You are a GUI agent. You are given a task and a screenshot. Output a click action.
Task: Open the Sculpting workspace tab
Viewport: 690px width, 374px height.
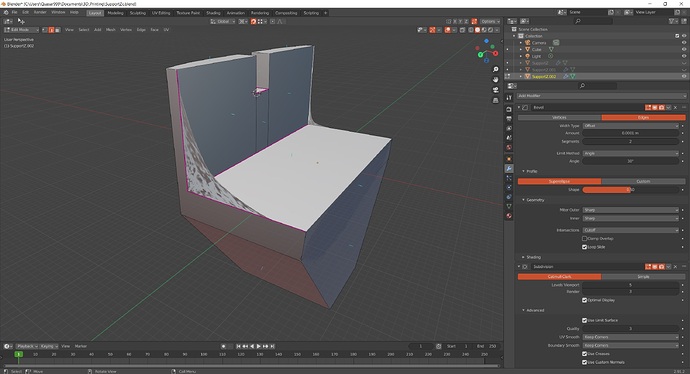pyautogui.click(x=137, y=13)
